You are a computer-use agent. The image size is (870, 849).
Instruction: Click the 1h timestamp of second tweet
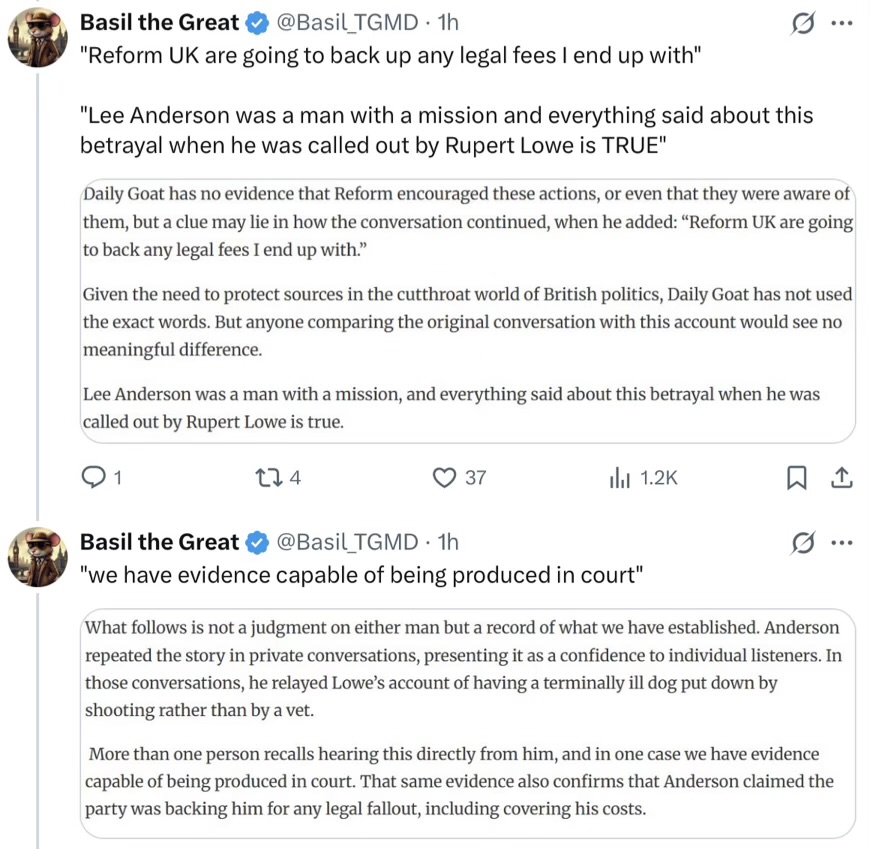click(x=448, y=542)
